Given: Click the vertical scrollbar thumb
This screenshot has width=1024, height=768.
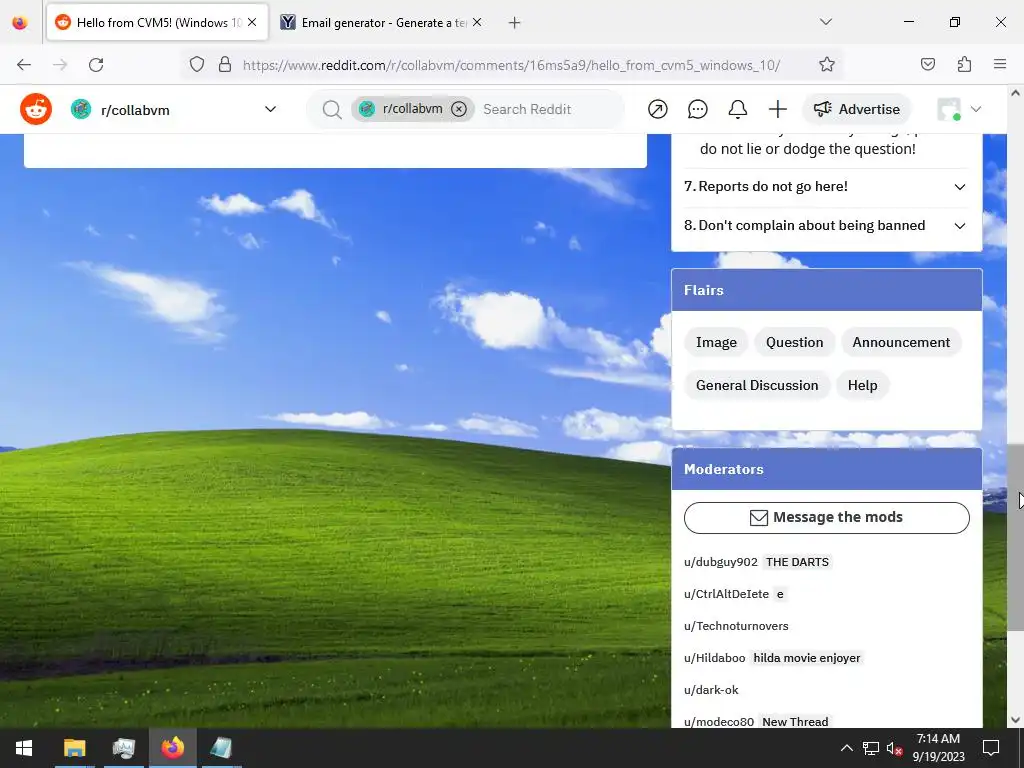Looking at the screenshot, I should click(1016, 537).
